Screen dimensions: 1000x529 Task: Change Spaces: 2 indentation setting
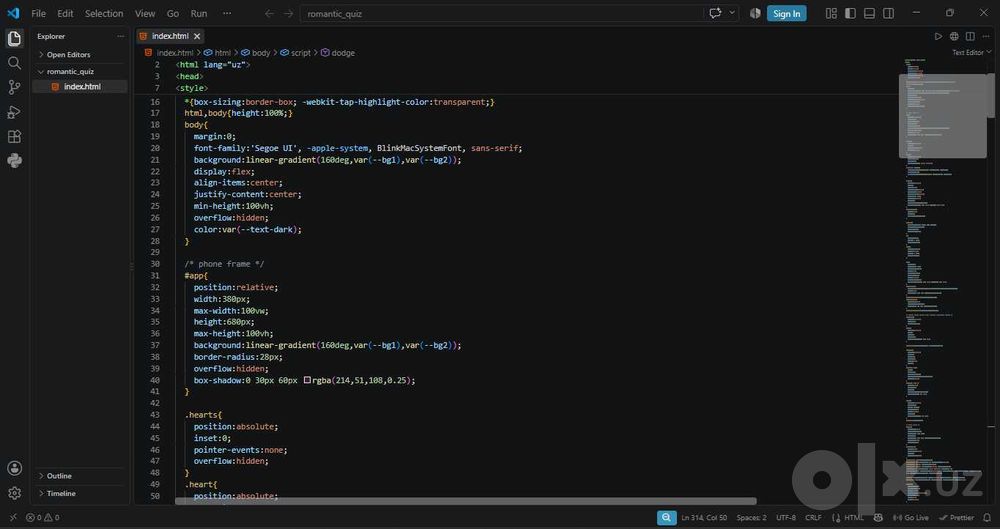(x=751, y=518)
